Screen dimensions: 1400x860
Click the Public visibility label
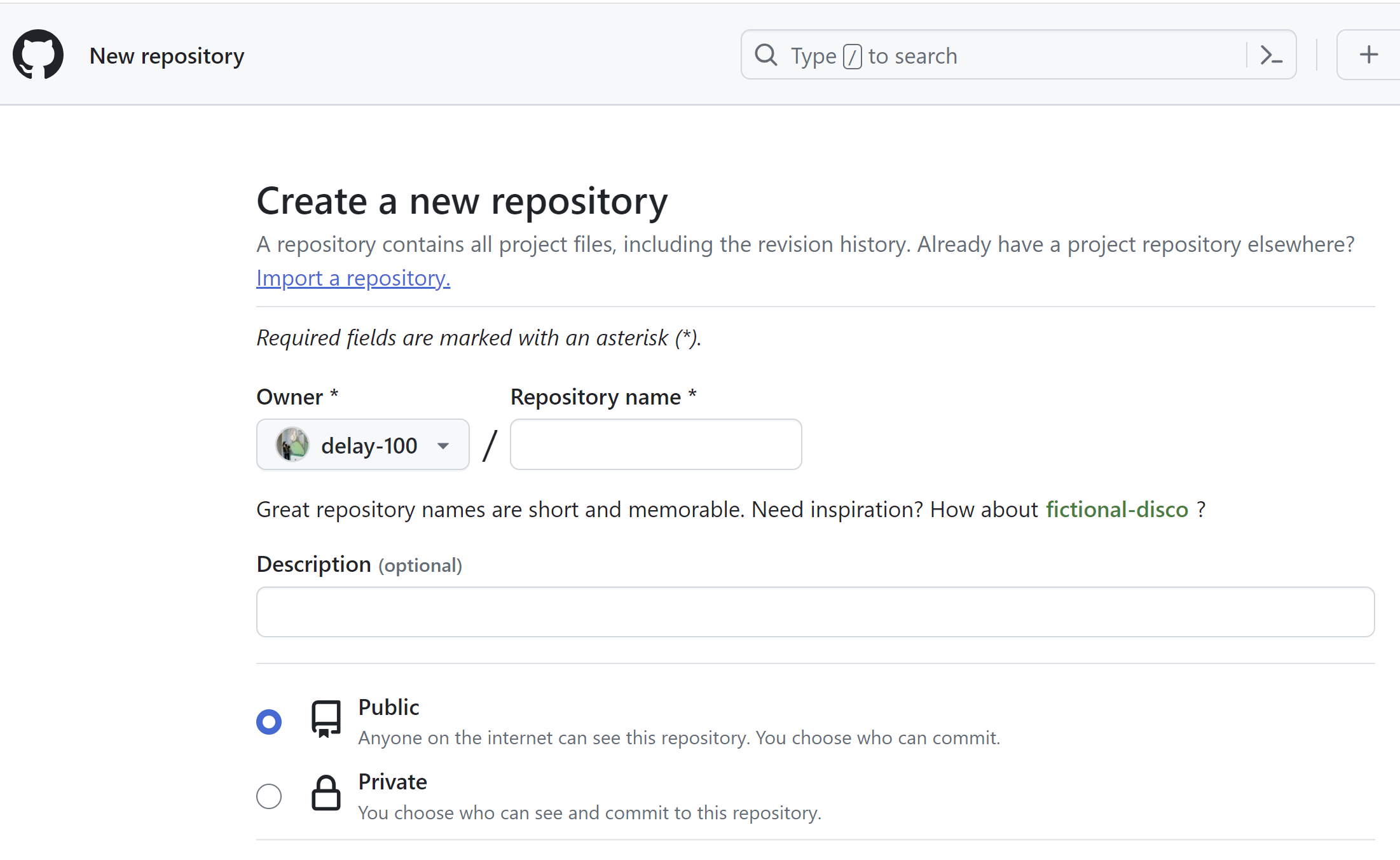tap(388, 707)
